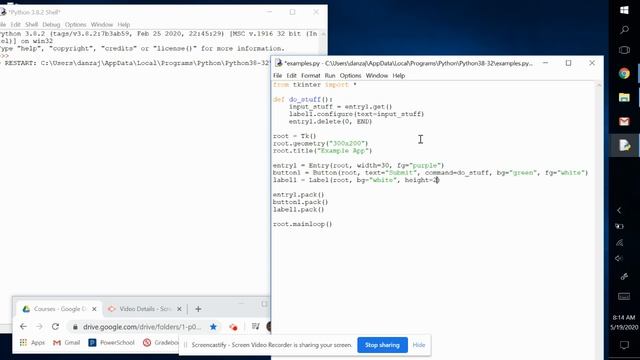This screenshot has width=640, height=360.
Task: Open the Windows Start menu
Action: 624,10
